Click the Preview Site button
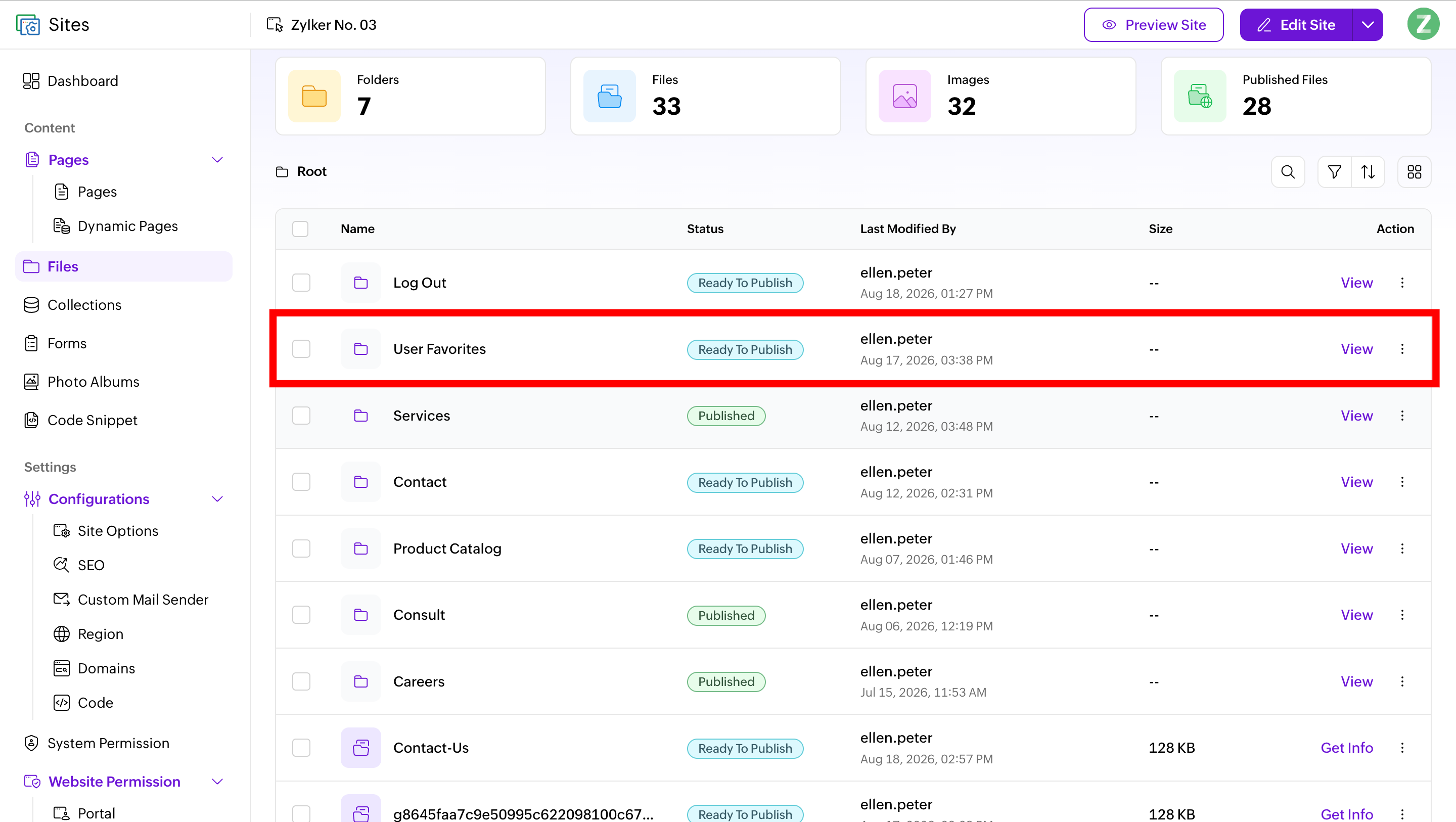 pyautogui.click(x=1154, y=25)
